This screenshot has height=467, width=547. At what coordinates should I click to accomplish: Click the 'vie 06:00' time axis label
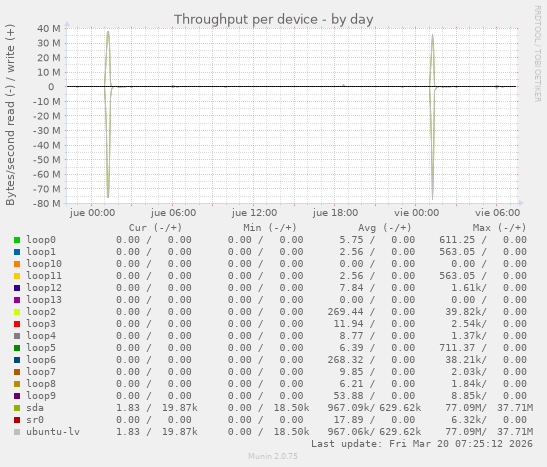[497, 213]
